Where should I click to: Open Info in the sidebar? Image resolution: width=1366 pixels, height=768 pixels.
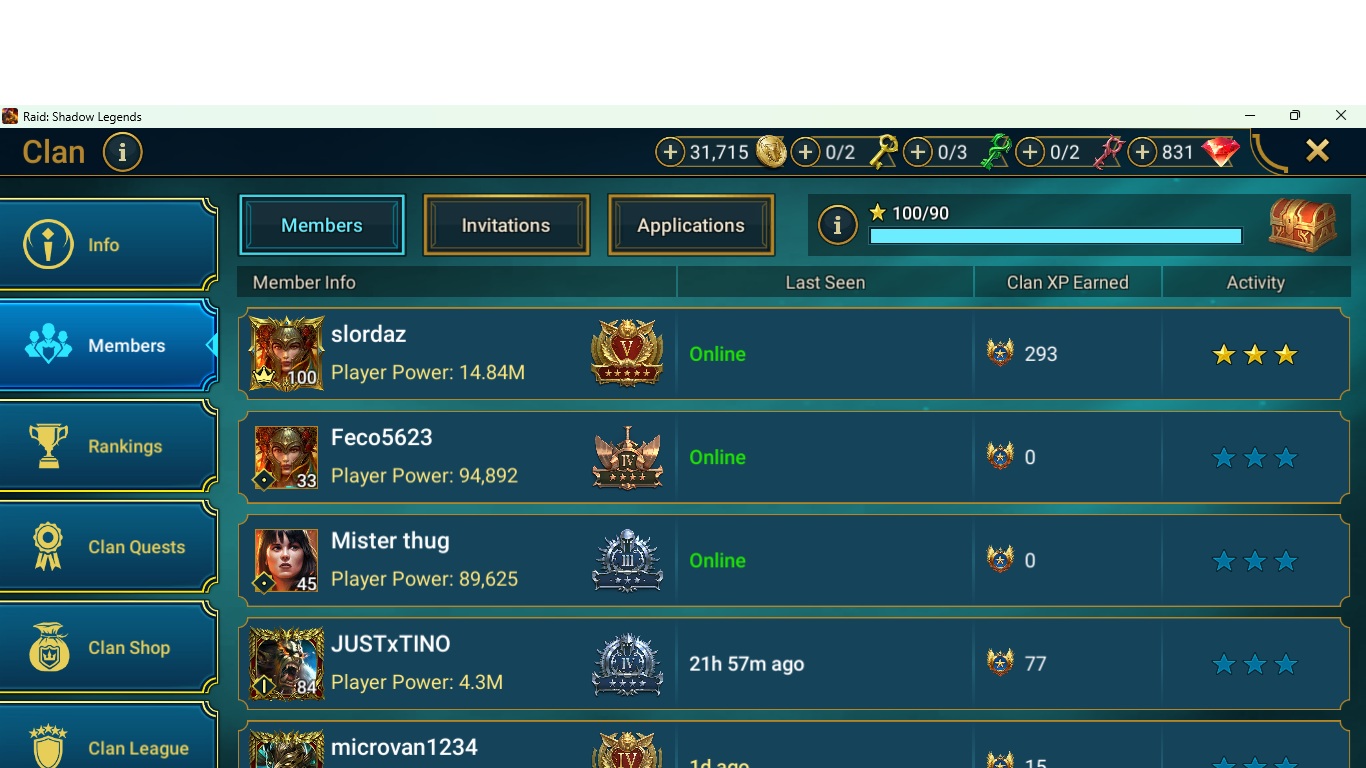[108, 245]
